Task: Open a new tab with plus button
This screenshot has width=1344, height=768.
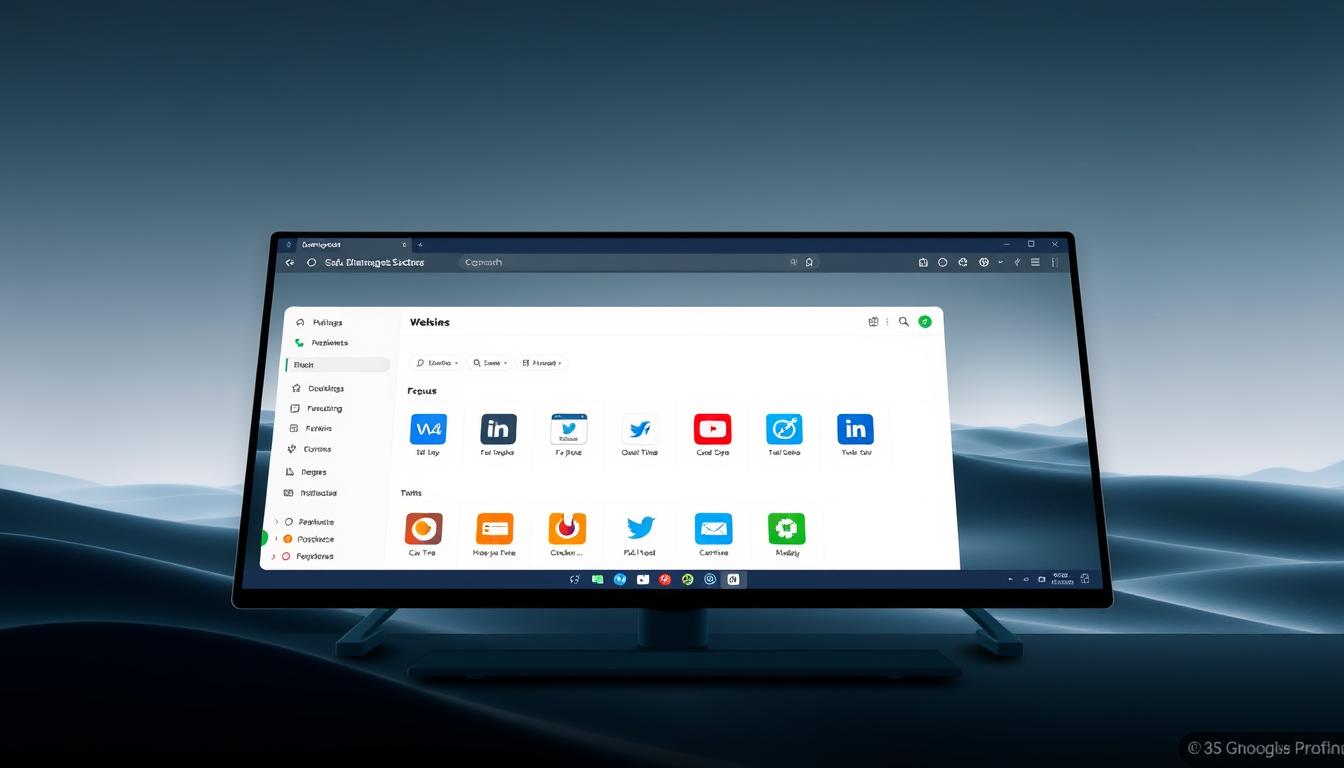Action: point(420,244)
